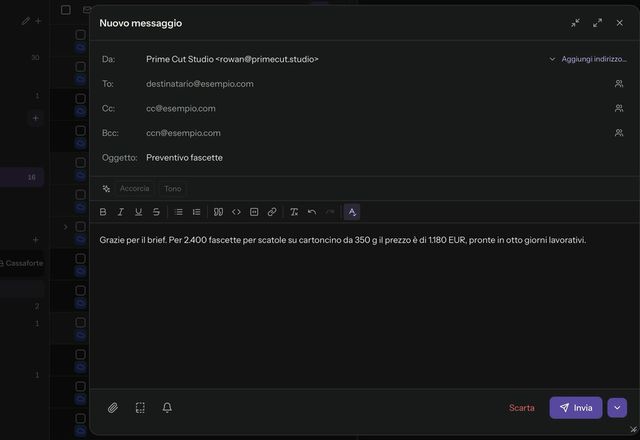Focus the Cc address field
The image size is (640, 440).
pos(376,108)
